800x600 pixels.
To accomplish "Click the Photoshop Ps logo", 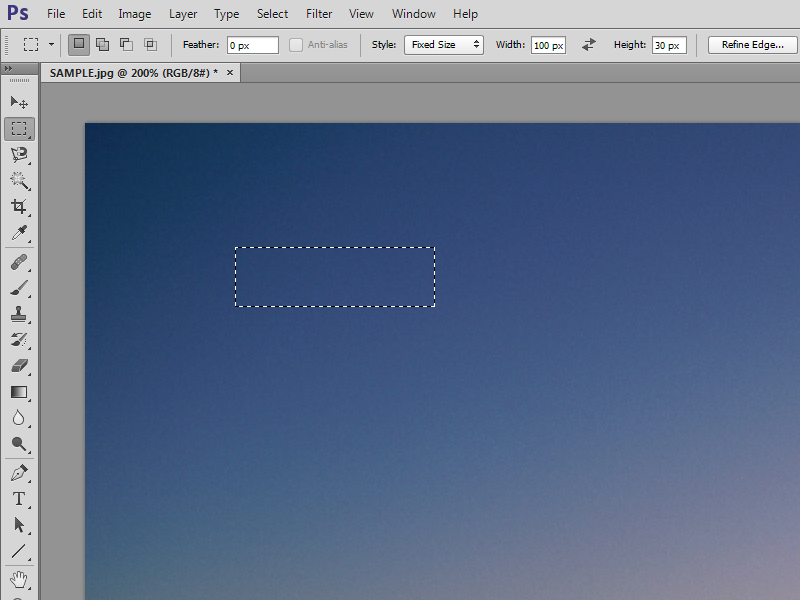I will point(18,13).
